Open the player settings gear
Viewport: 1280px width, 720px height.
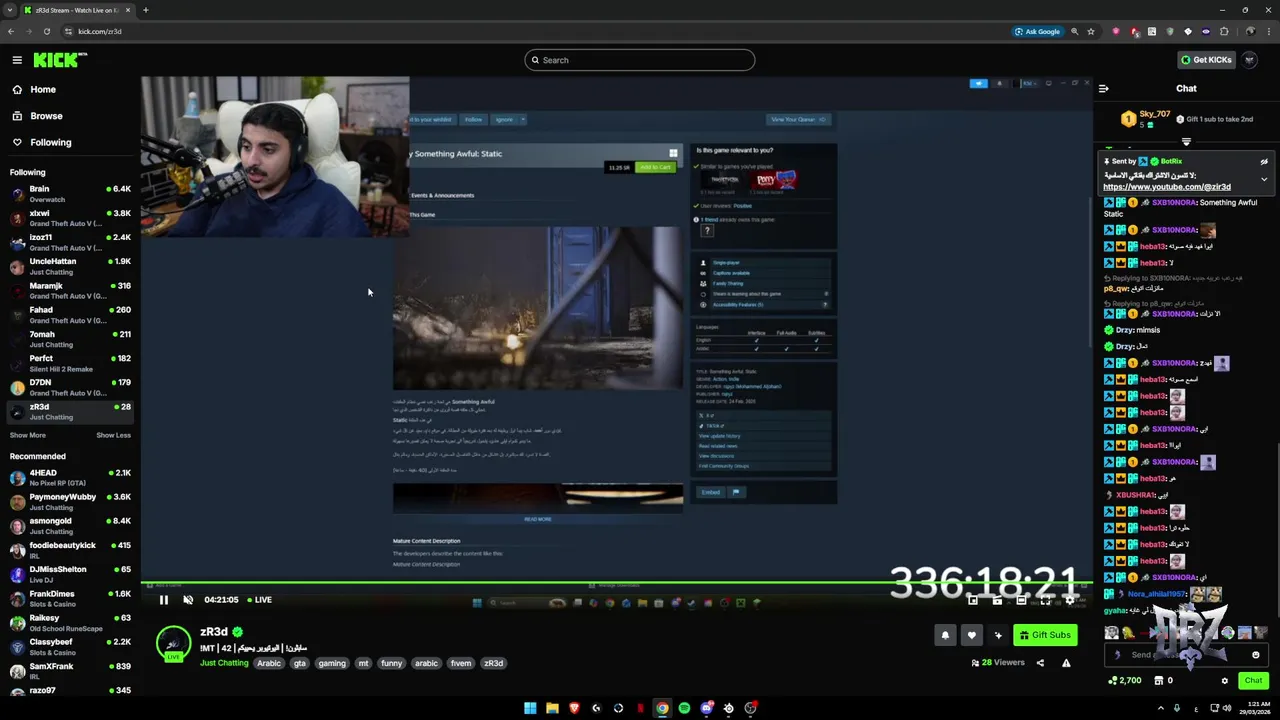(1069, 601)
